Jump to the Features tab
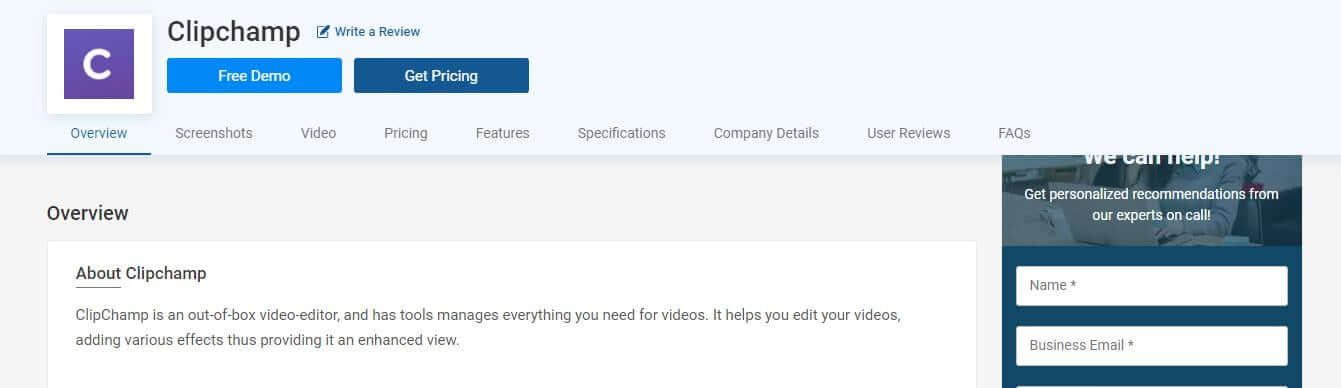 click(x=503, y=133)
